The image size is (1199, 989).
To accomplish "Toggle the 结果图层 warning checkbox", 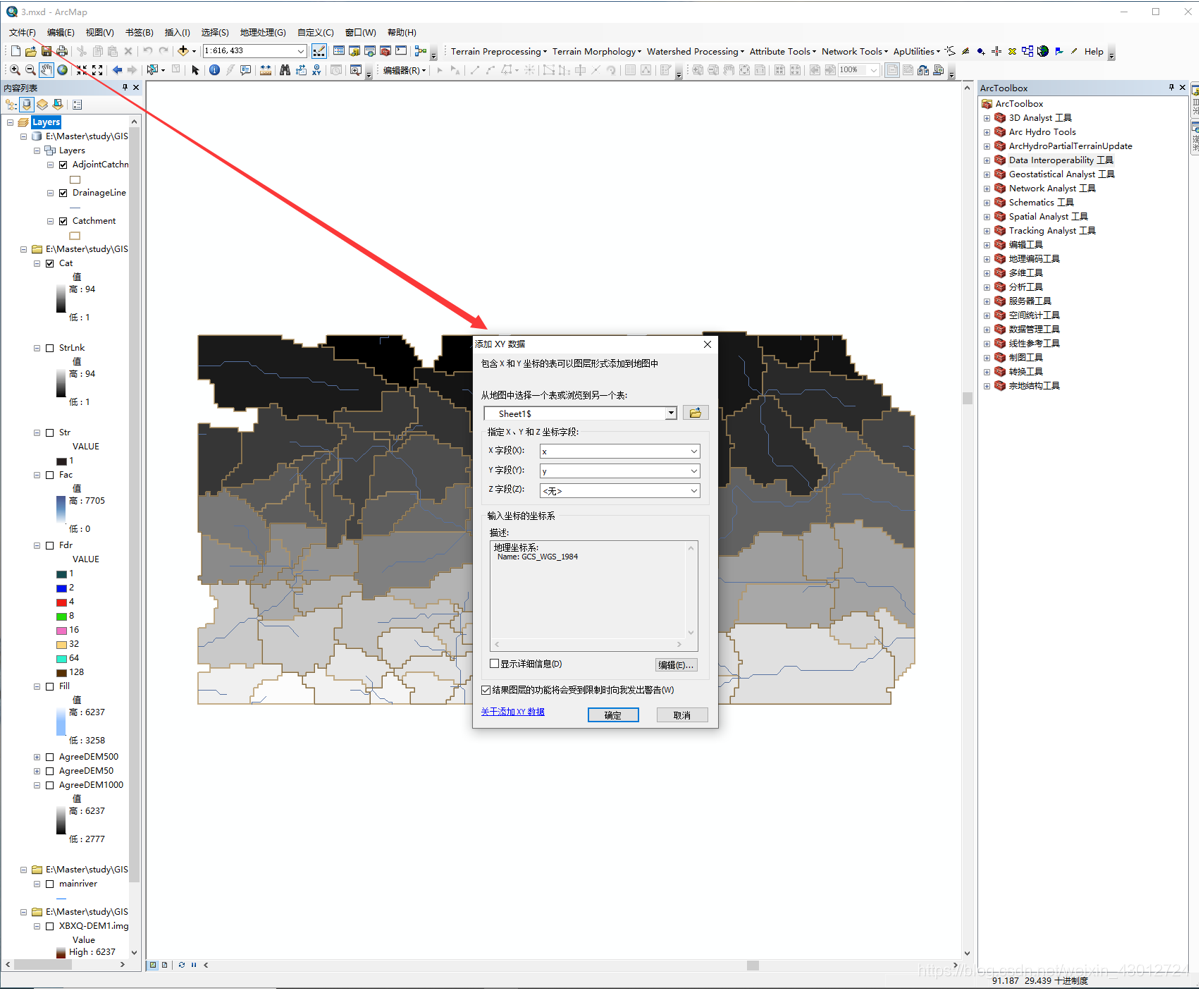I will coord(486,690).
